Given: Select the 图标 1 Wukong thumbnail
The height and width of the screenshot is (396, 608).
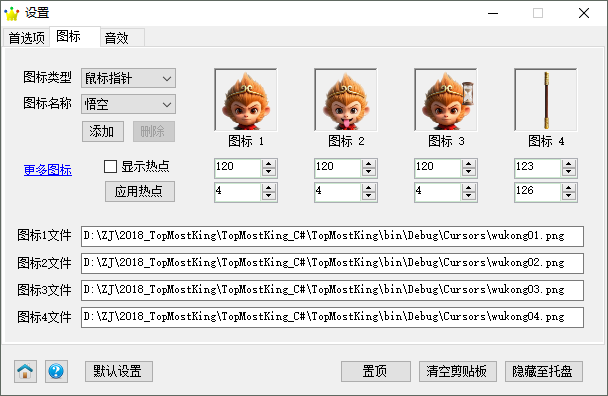Looking at the screenshot, I should pyautogui.click(x=246, y=100).
